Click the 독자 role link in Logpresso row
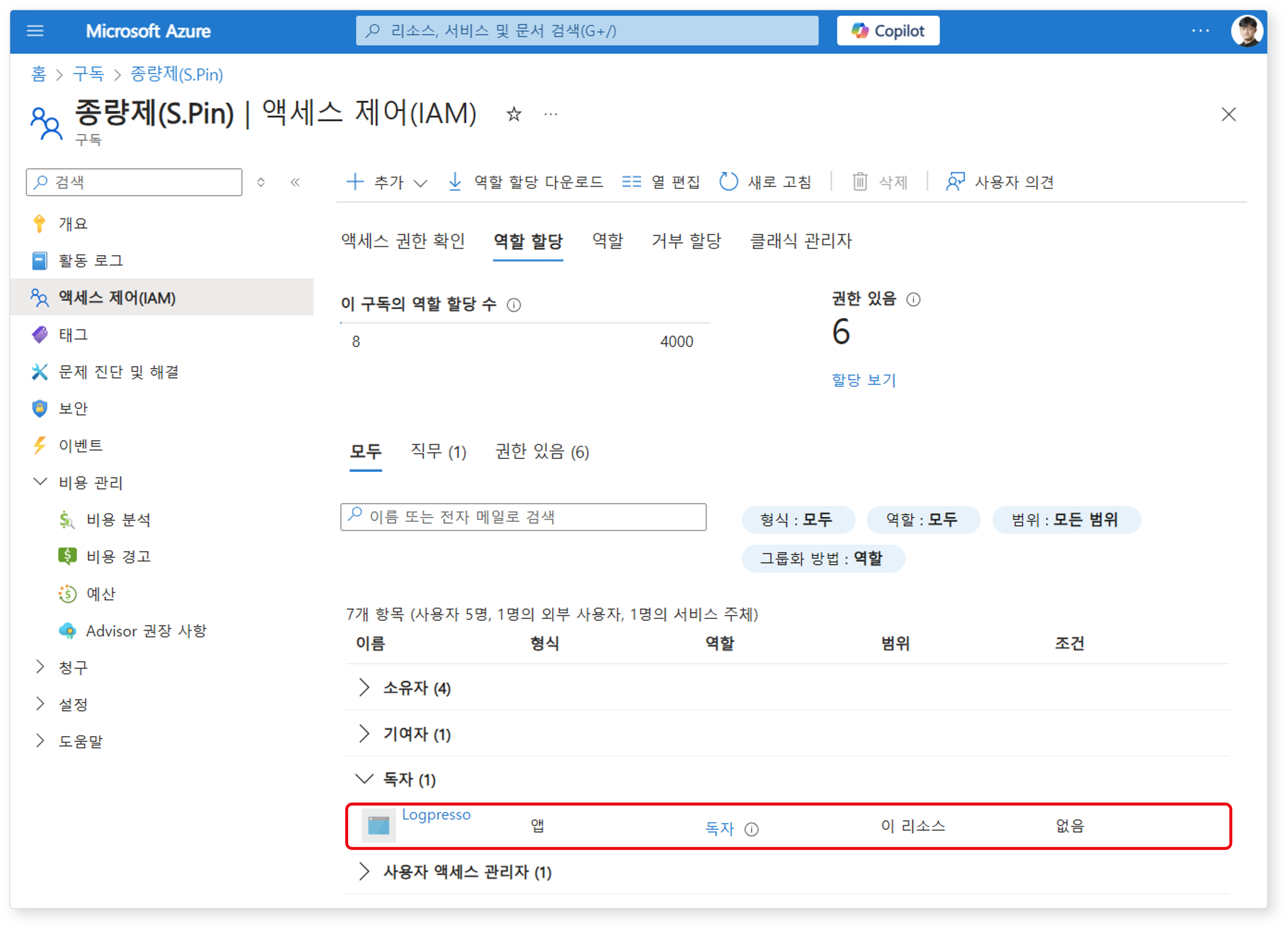Screen dimensions: 1288x929 click(719, 829)
